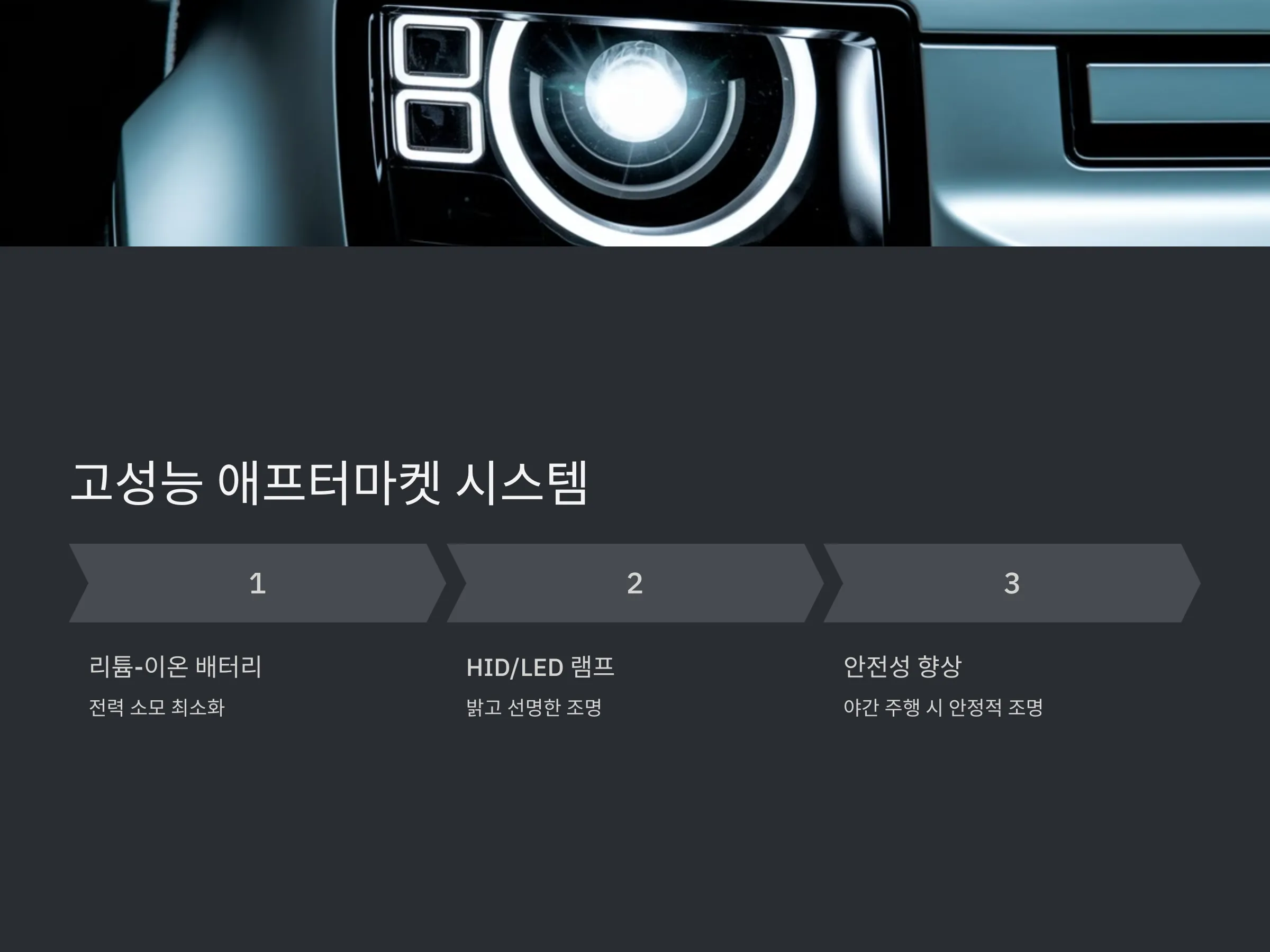
Task: Click the lower square LED lamp
Action: tap(438, 124)
